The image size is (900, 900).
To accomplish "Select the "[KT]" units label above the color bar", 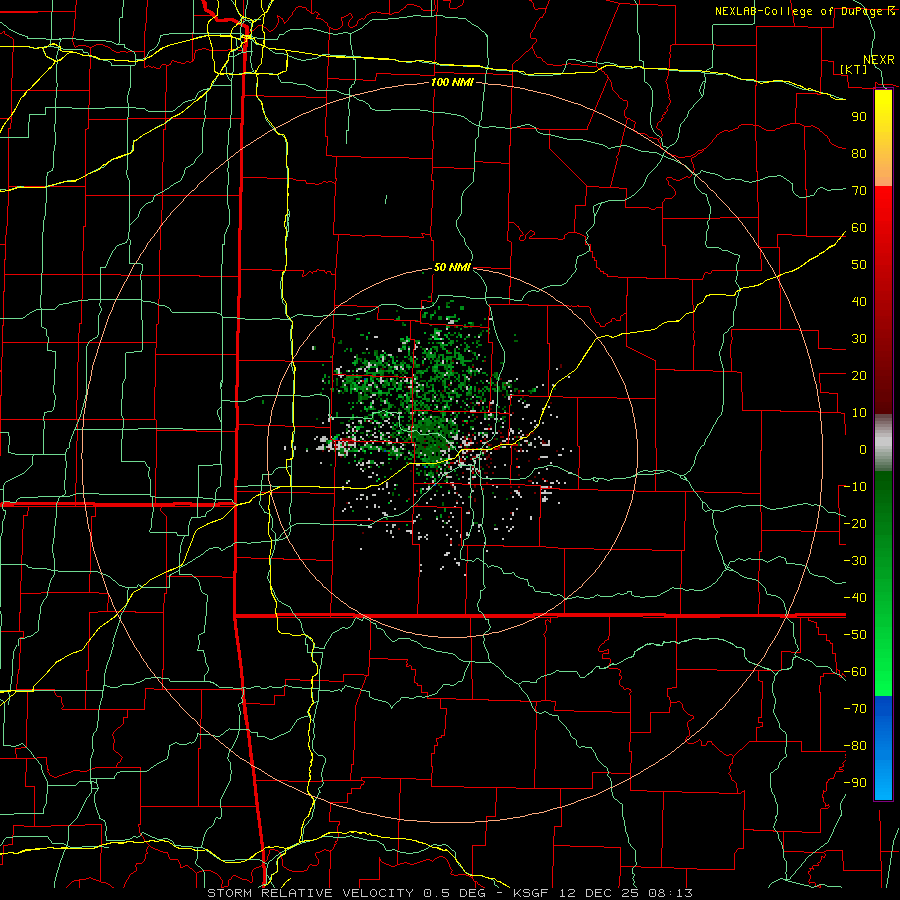I will (854, 69).
